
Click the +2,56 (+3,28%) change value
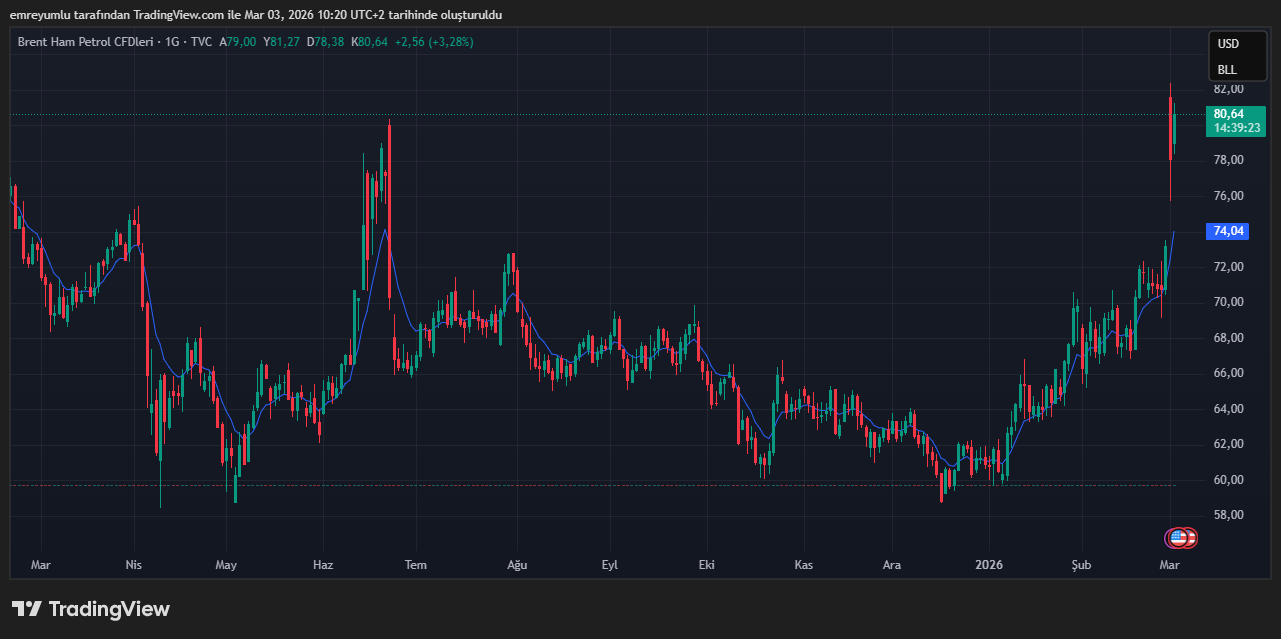tap(434, 42)
